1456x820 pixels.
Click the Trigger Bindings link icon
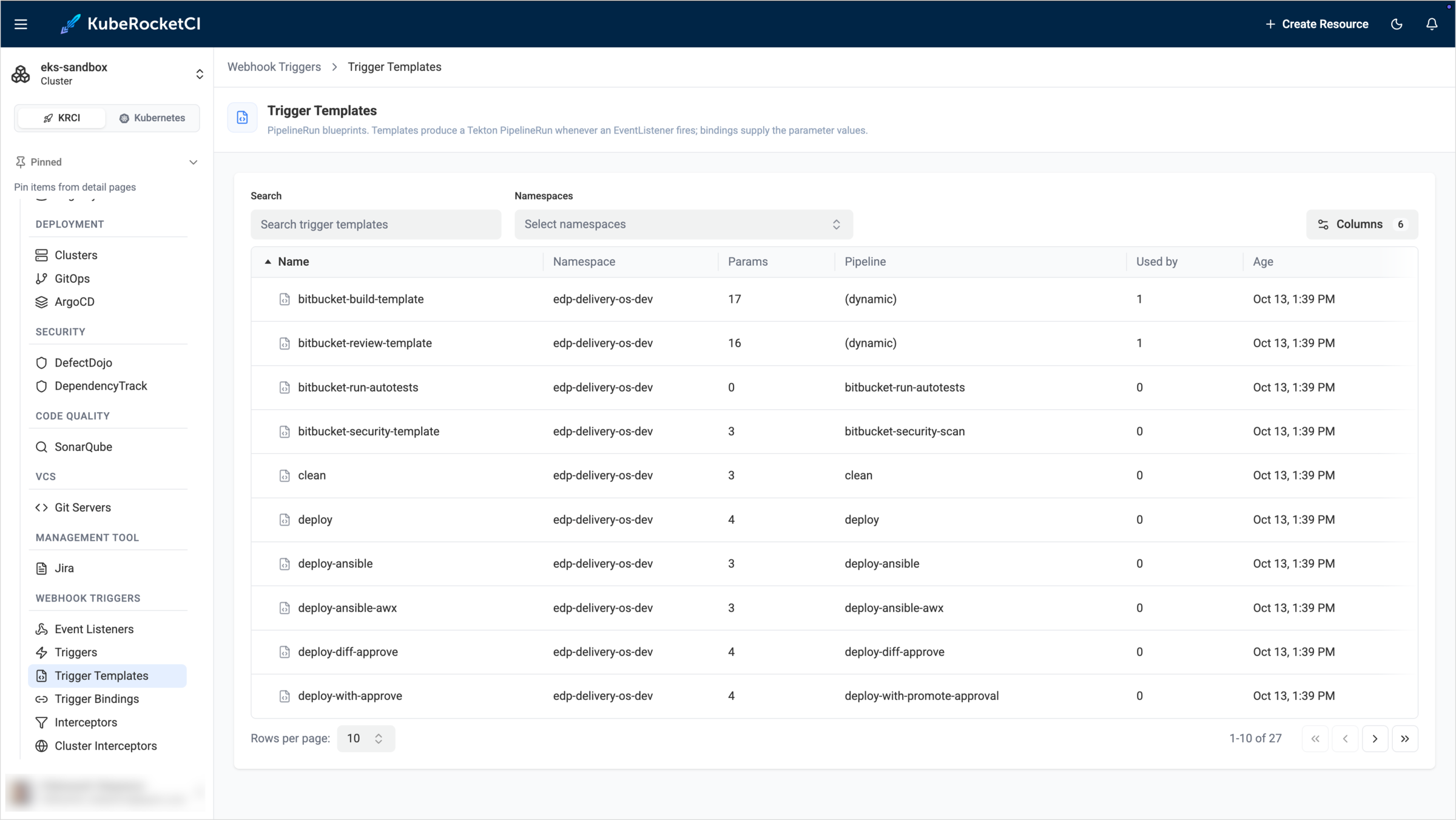click(x=41, y=699)
